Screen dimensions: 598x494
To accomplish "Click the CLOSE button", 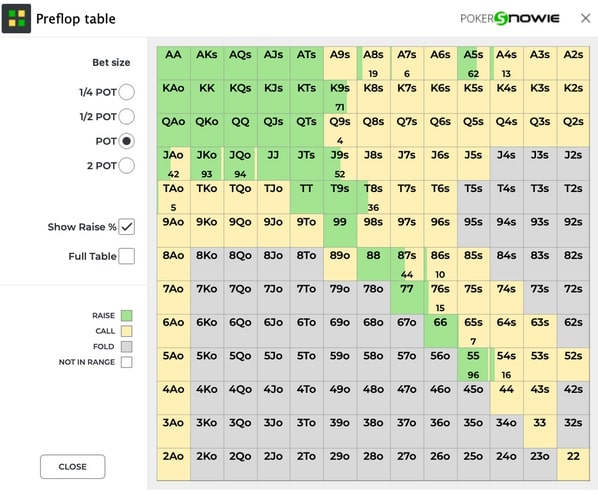I will (72, 467).
